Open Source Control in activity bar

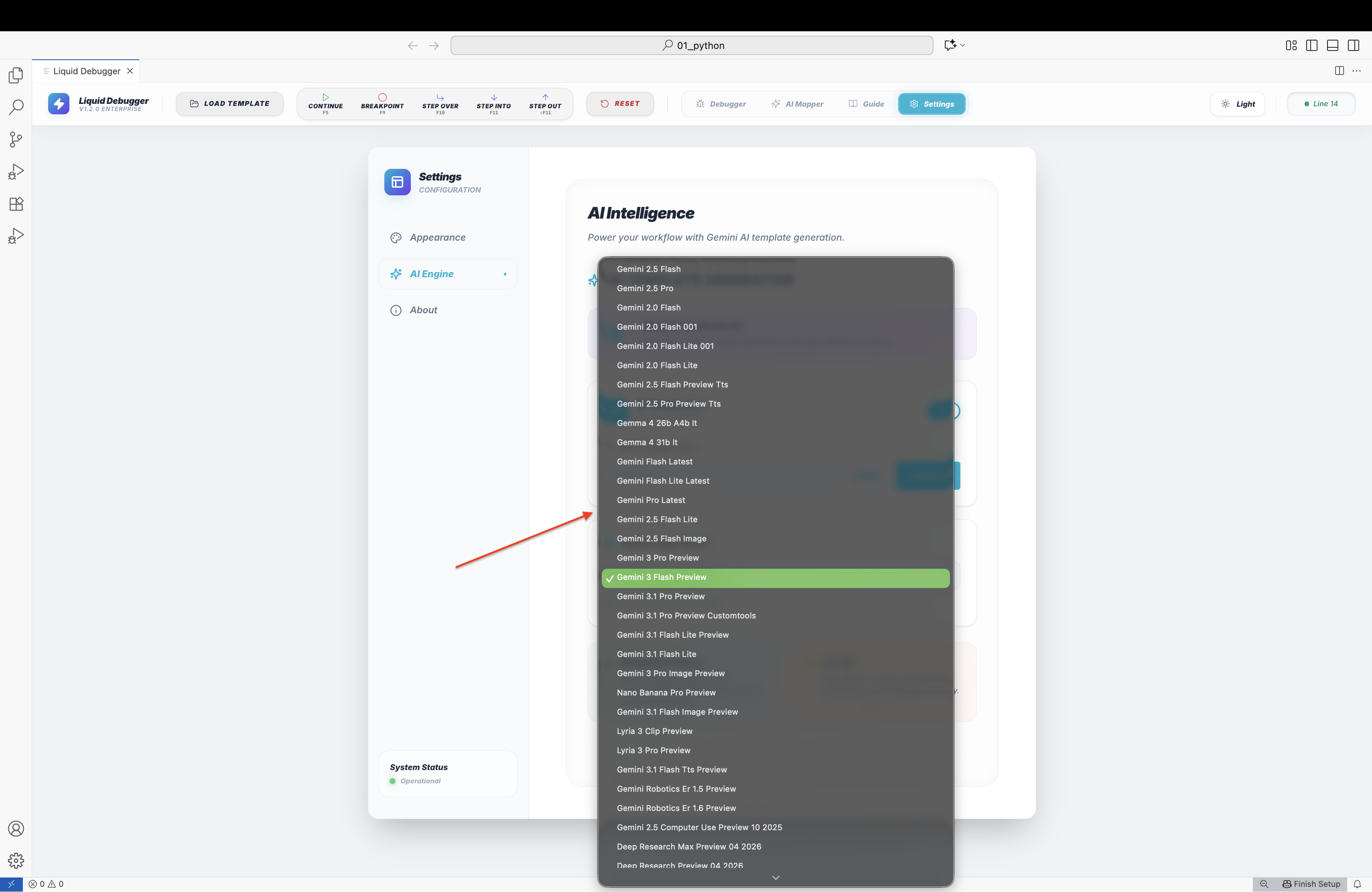coord(16,140)
